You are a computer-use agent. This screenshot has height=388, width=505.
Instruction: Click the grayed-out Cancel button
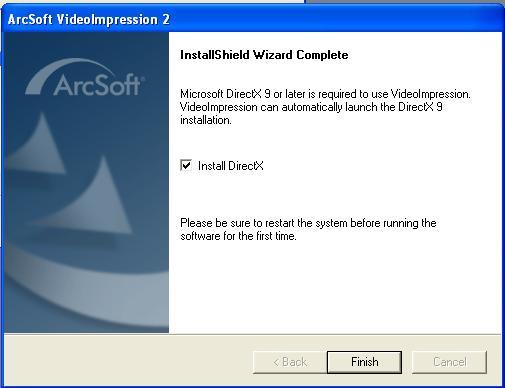pos(449,362)
